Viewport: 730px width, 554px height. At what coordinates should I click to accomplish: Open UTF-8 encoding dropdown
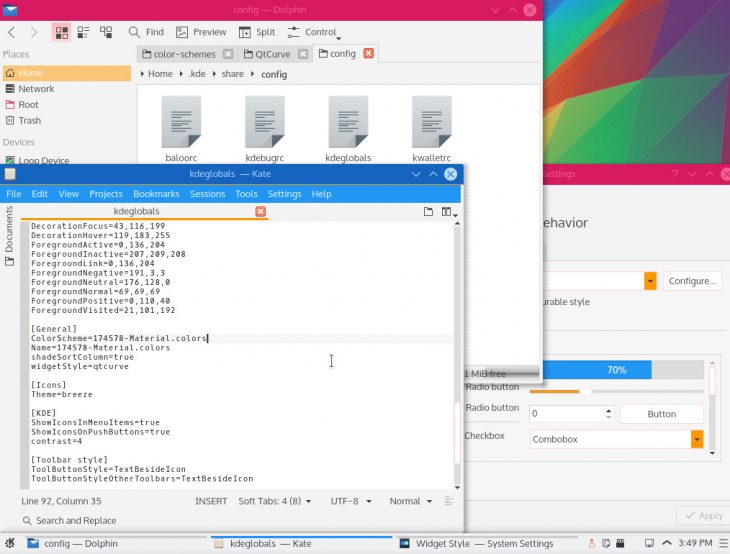351,501
